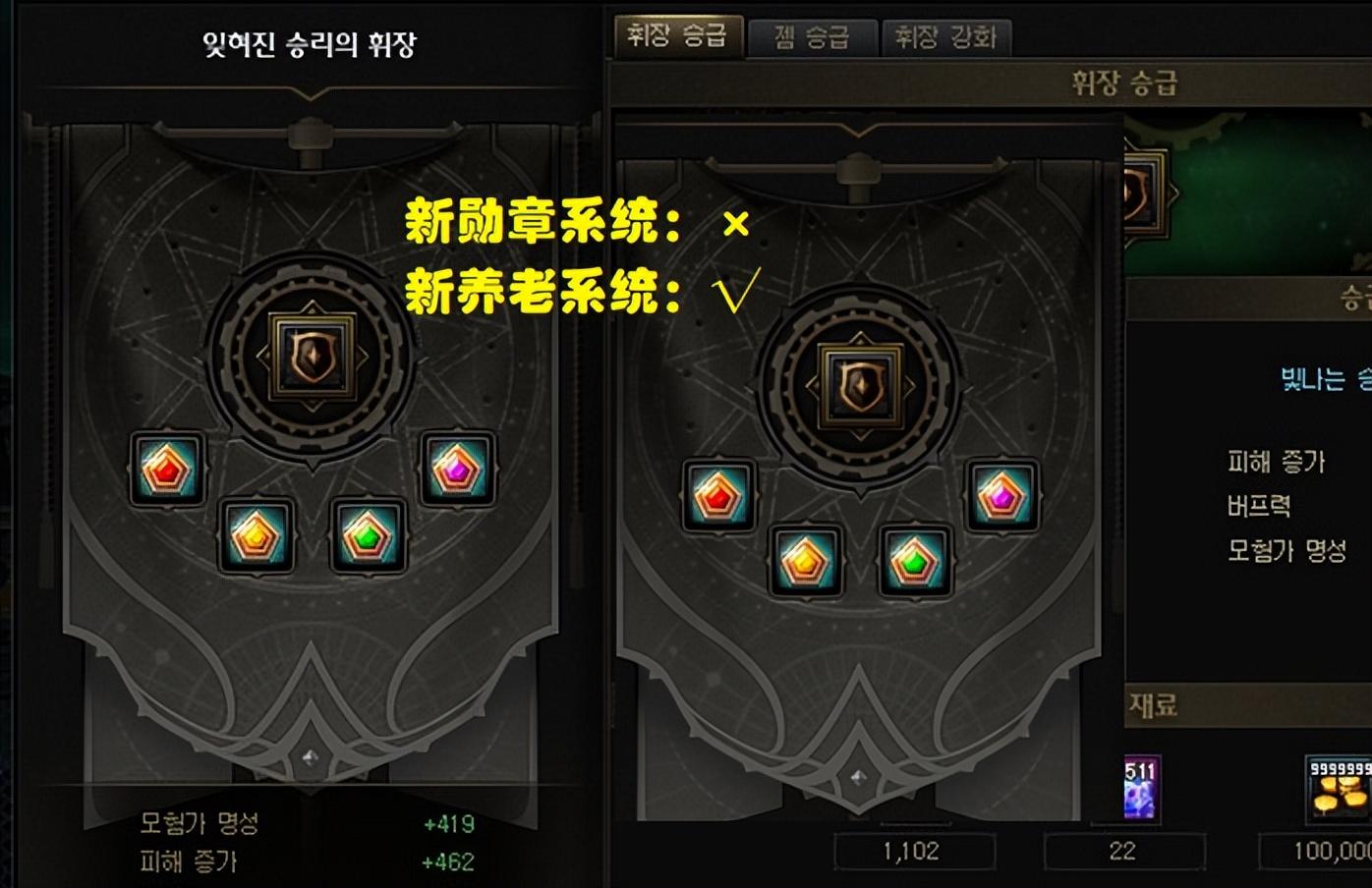Click the shield emblem in the left panel center
Viewport: 1372px width, 888px height.
[313, 355]
